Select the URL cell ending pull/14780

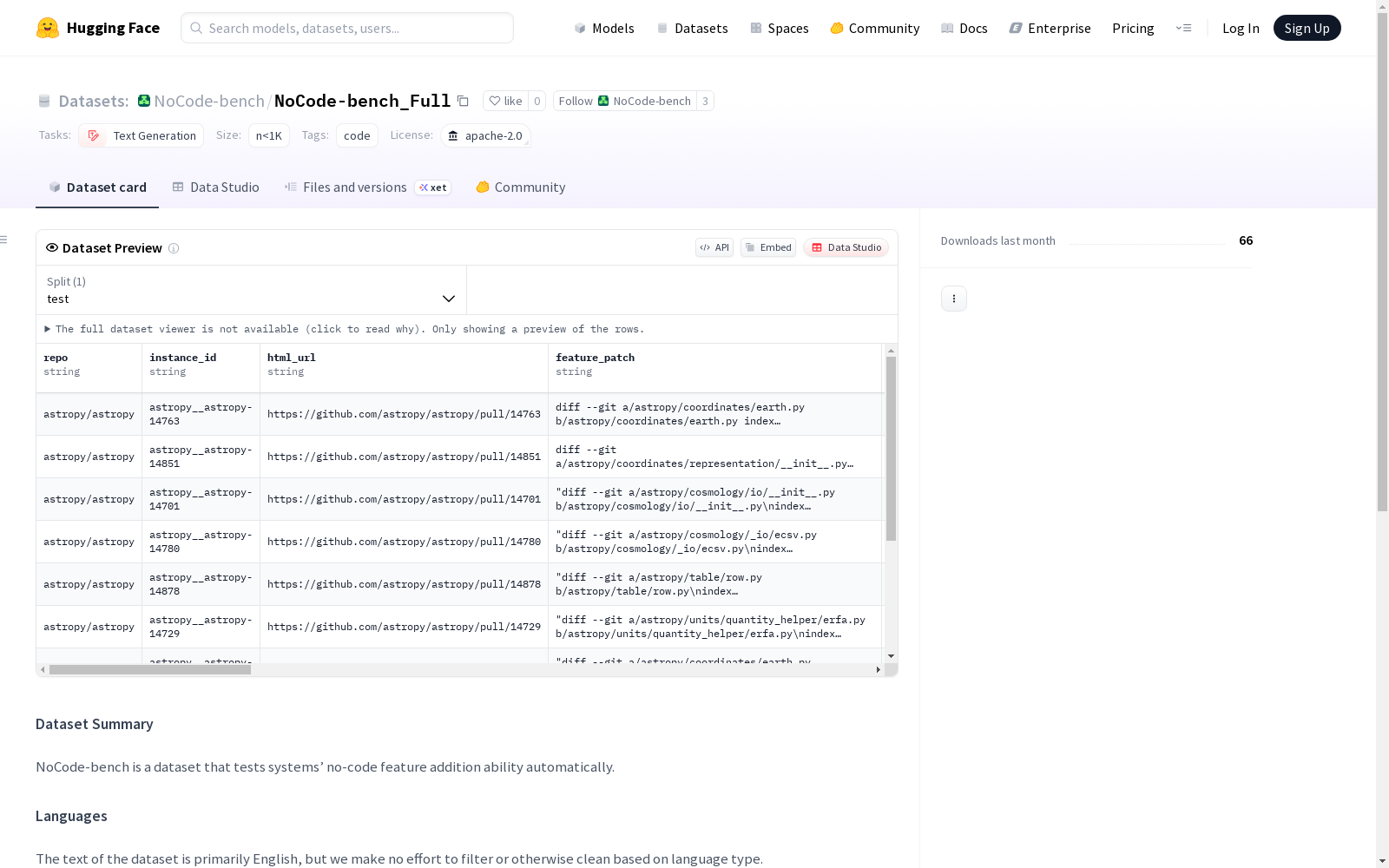pyautogui.click(x=404, y=542)
